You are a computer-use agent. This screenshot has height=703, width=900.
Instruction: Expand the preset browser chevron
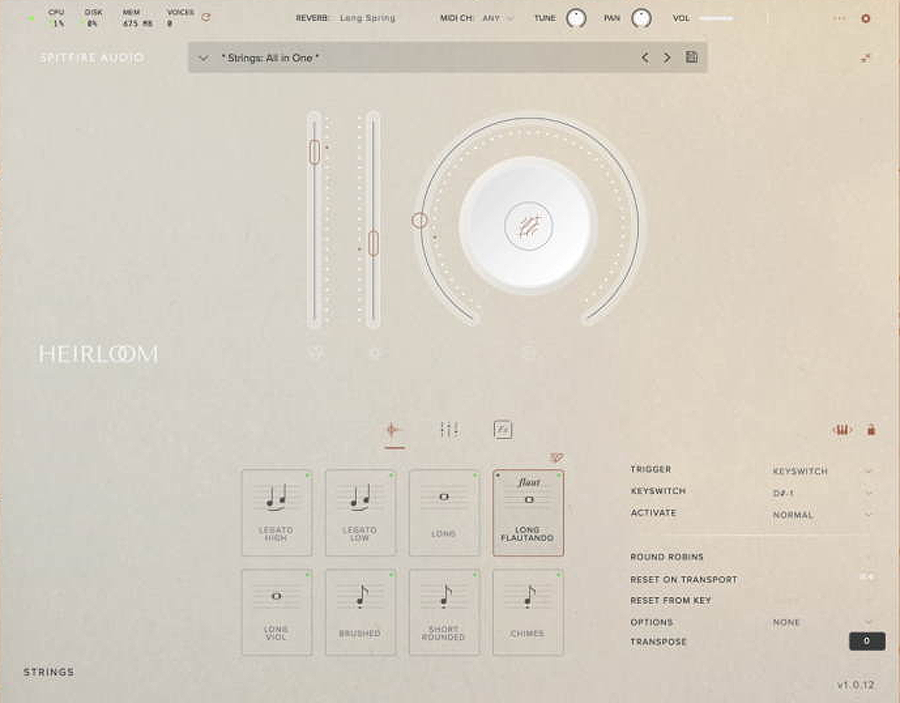click(203, 58)
